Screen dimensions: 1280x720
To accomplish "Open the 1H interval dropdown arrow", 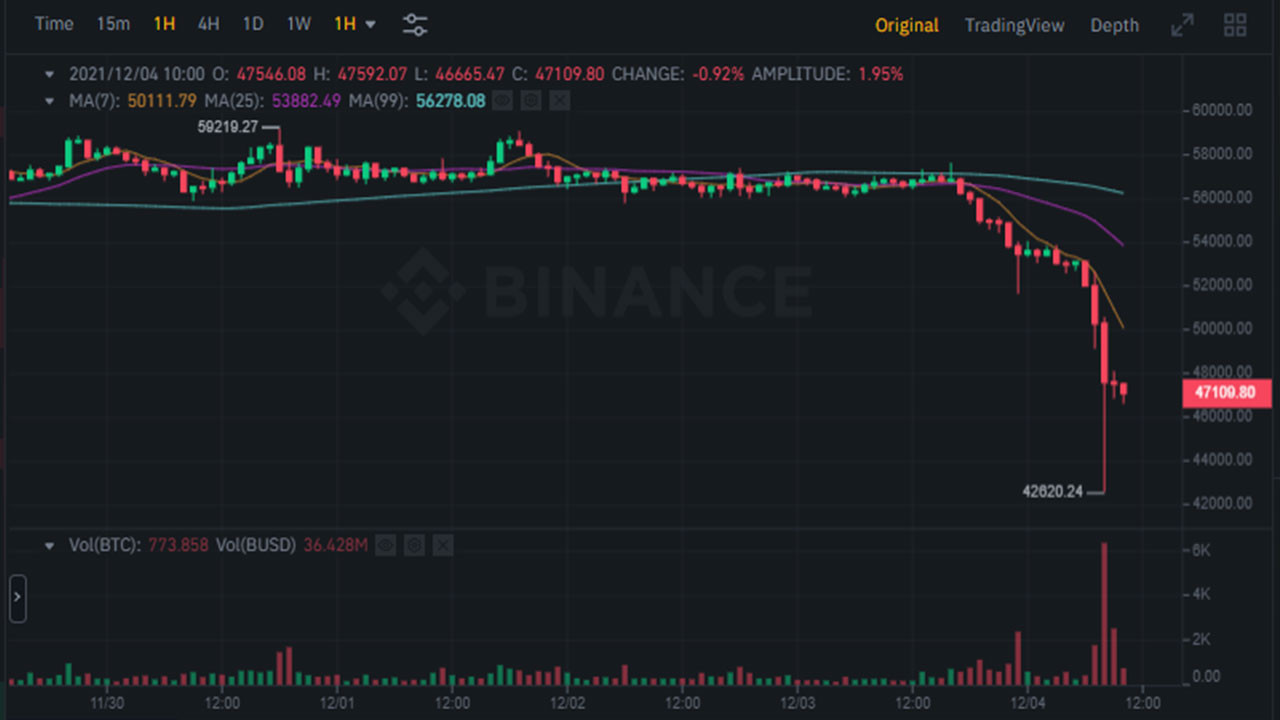I will (x=370, y=24).
